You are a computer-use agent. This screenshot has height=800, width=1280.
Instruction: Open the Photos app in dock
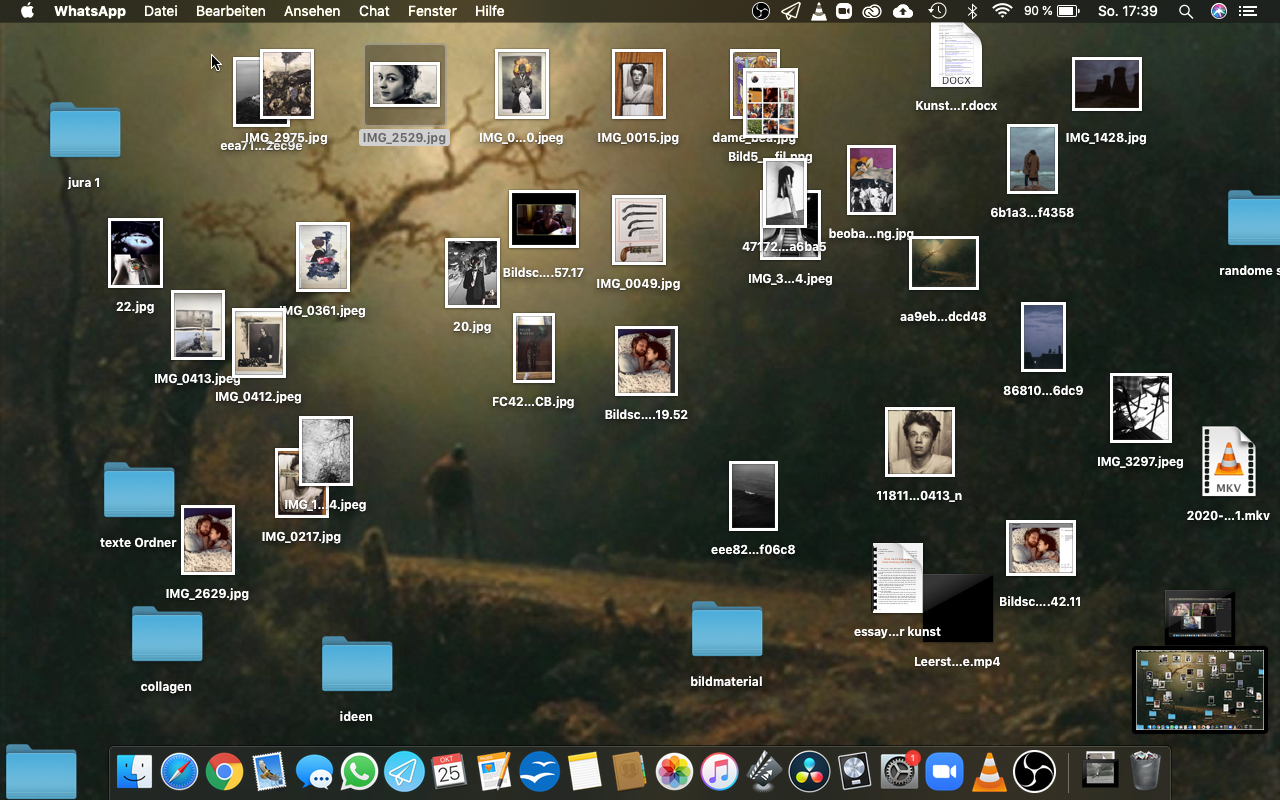675,772
